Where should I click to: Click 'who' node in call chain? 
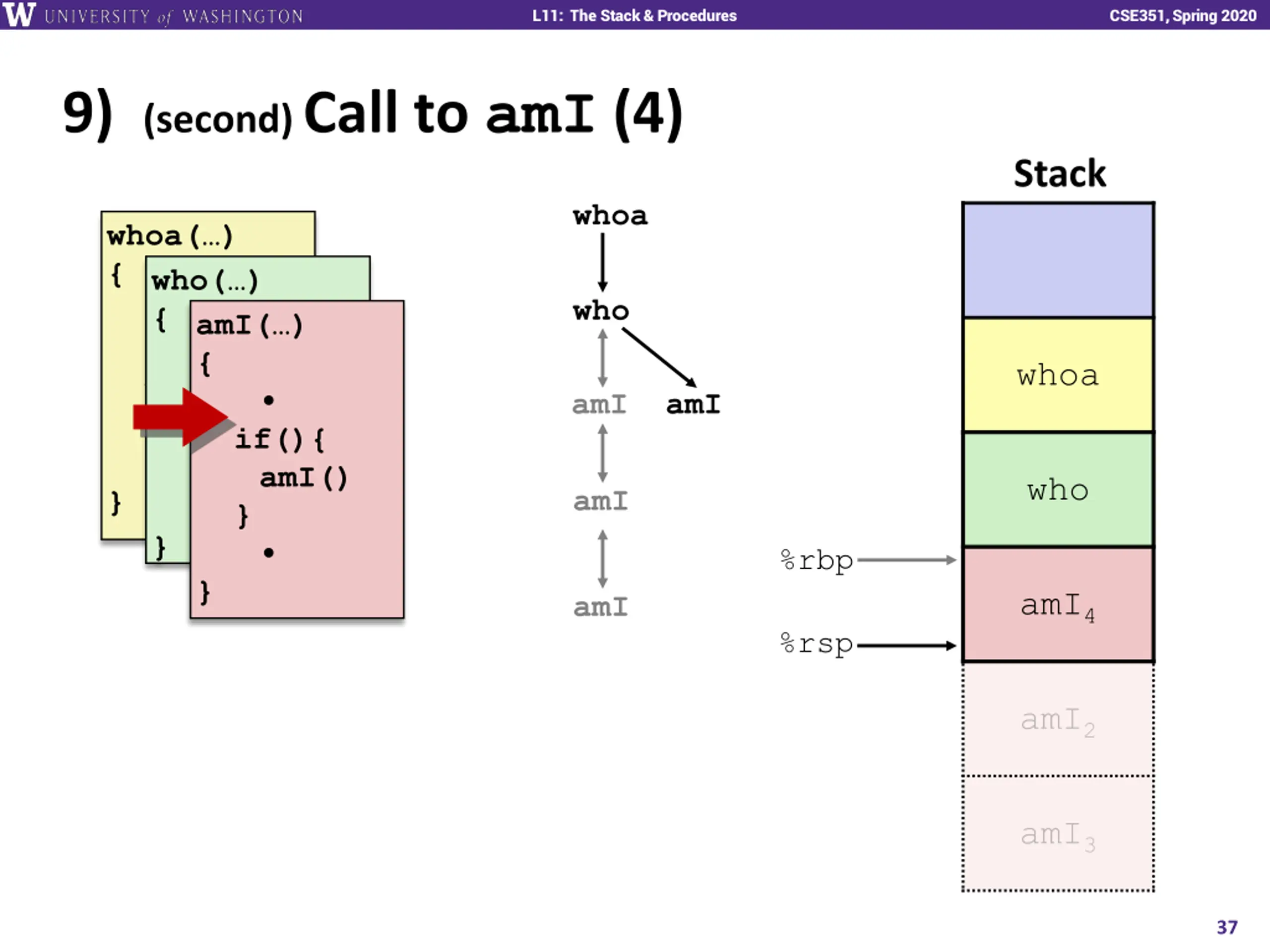pos(601,310)
